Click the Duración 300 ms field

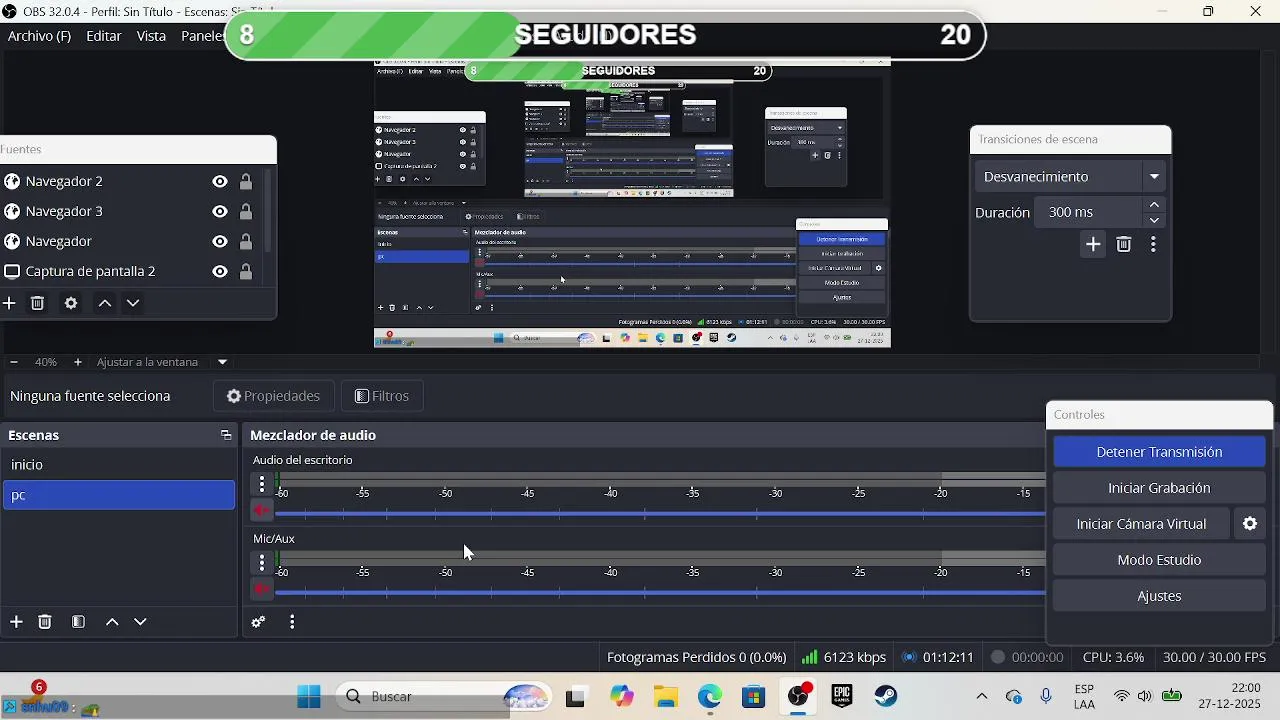coord(1089,212)
